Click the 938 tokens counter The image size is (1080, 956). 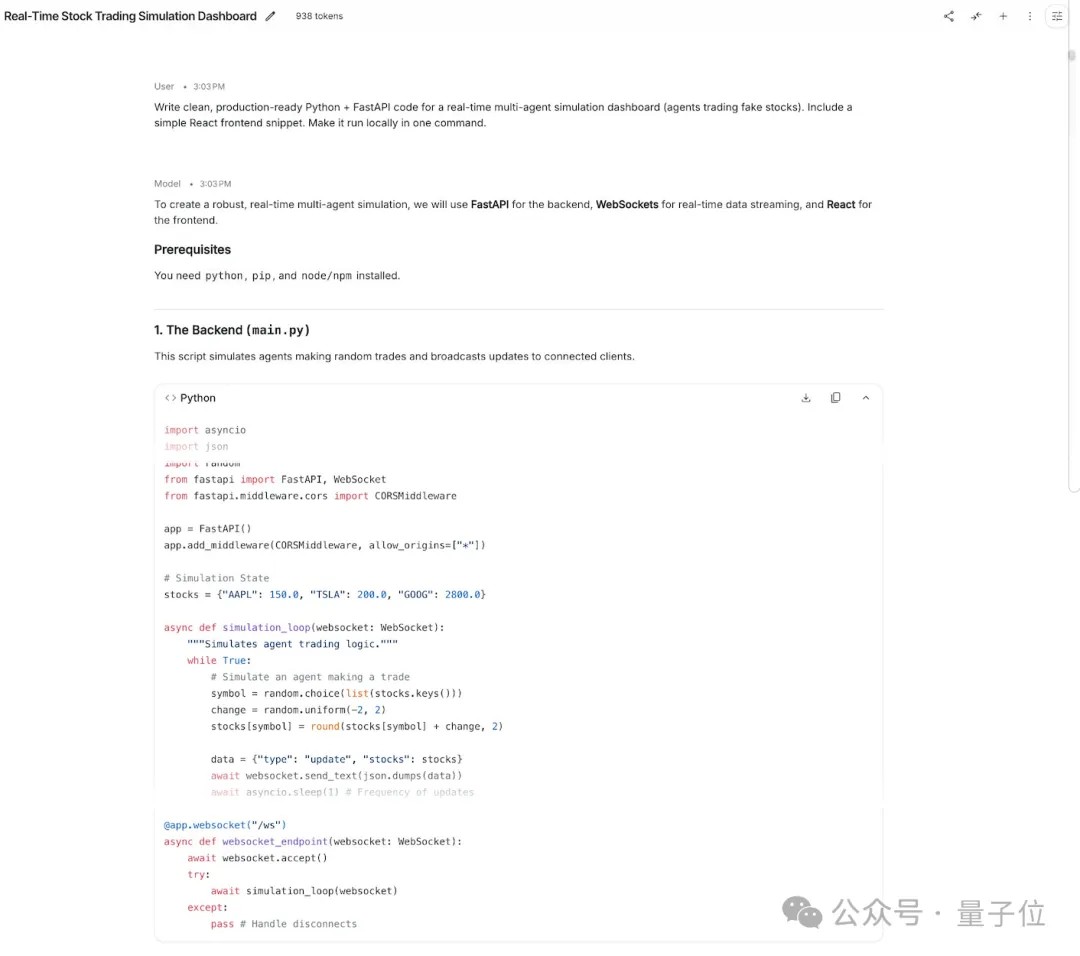point(319,17)
